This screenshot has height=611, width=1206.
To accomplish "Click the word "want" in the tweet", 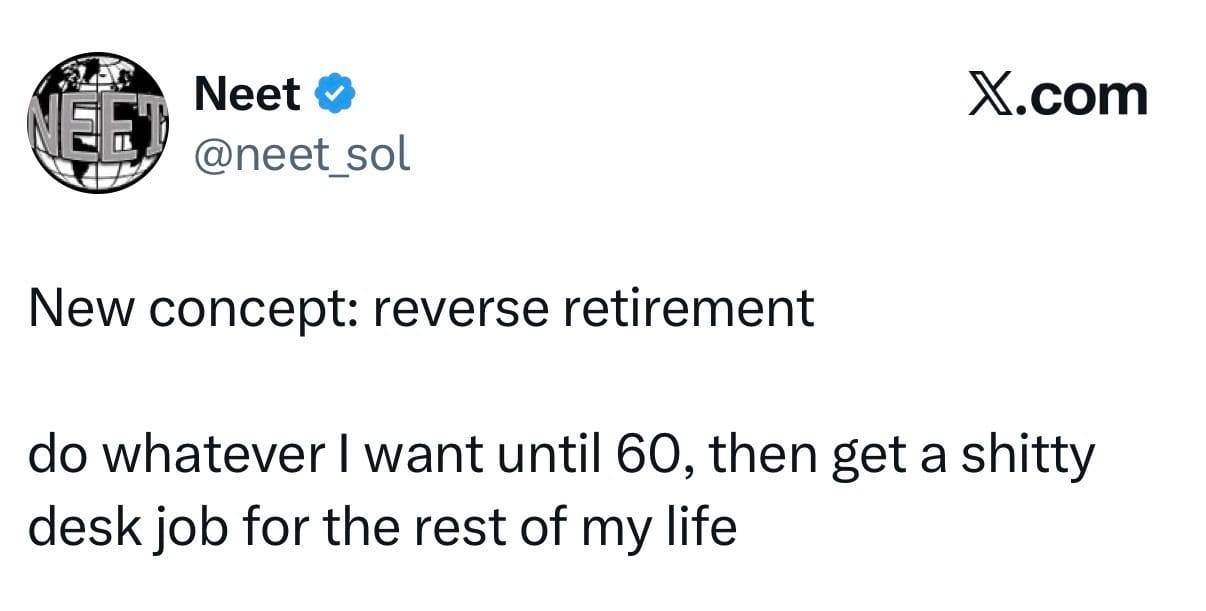I will coord(420,457).
